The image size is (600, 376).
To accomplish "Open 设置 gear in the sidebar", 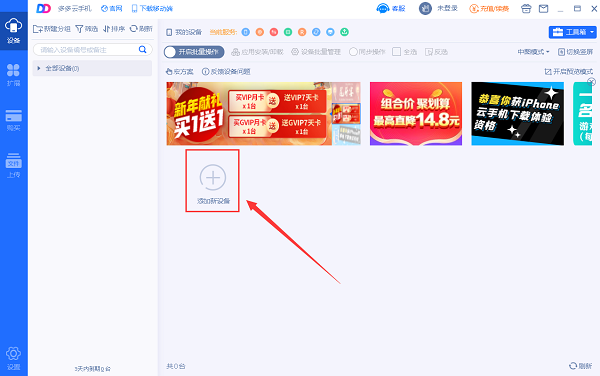I will [13, 358].
